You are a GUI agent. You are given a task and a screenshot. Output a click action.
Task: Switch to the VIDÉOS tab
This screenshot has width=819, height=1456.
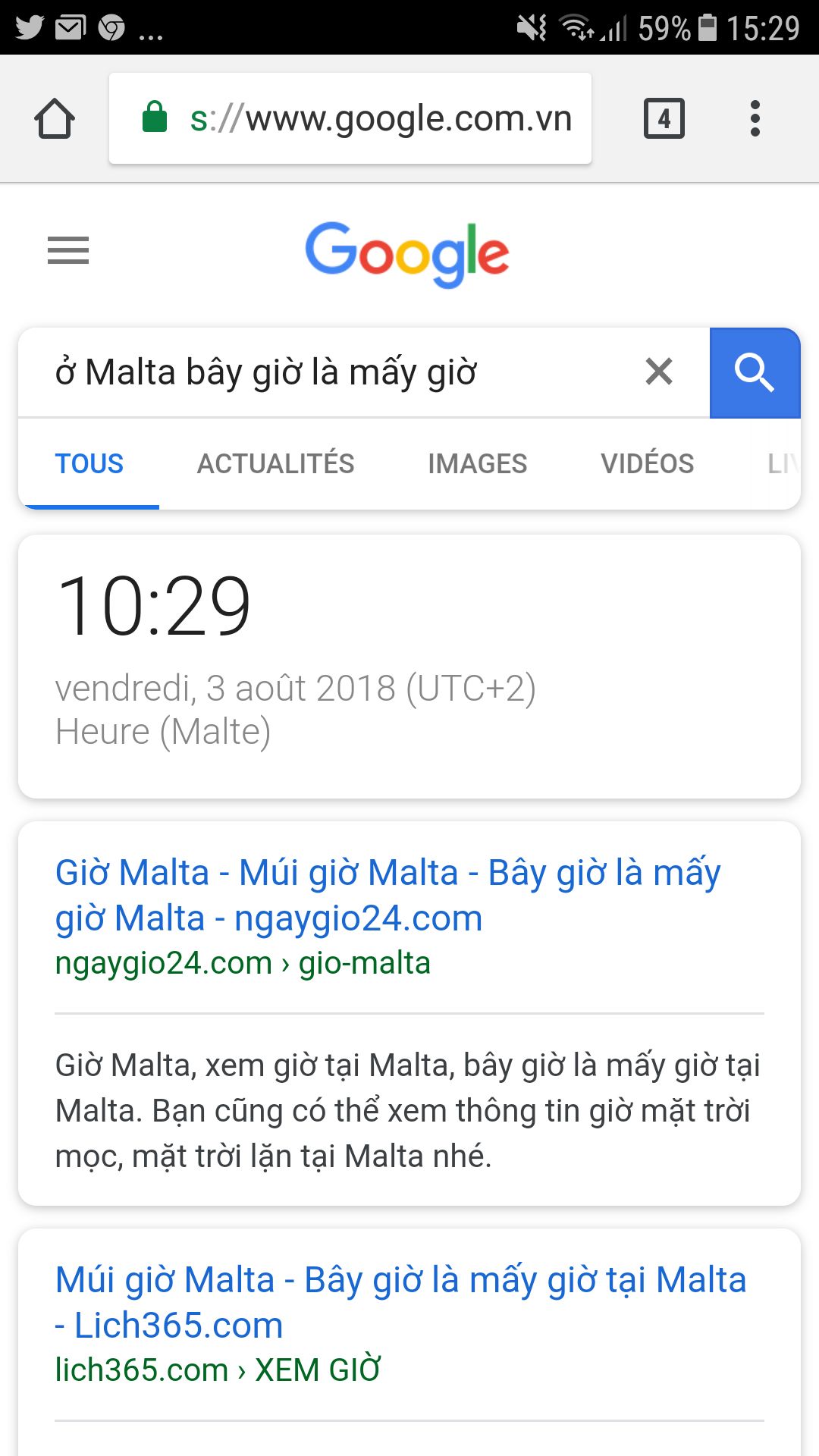coord(647,463)
